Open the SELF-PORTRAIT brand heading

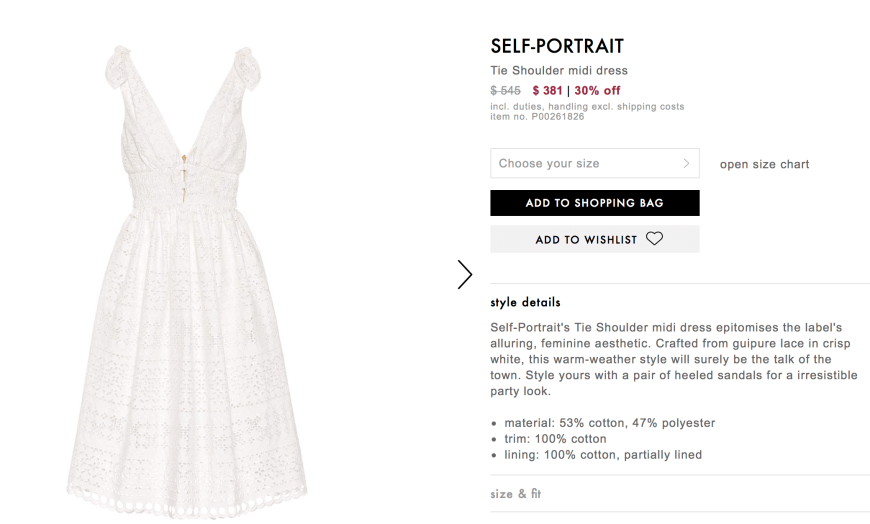coord(557,46)
